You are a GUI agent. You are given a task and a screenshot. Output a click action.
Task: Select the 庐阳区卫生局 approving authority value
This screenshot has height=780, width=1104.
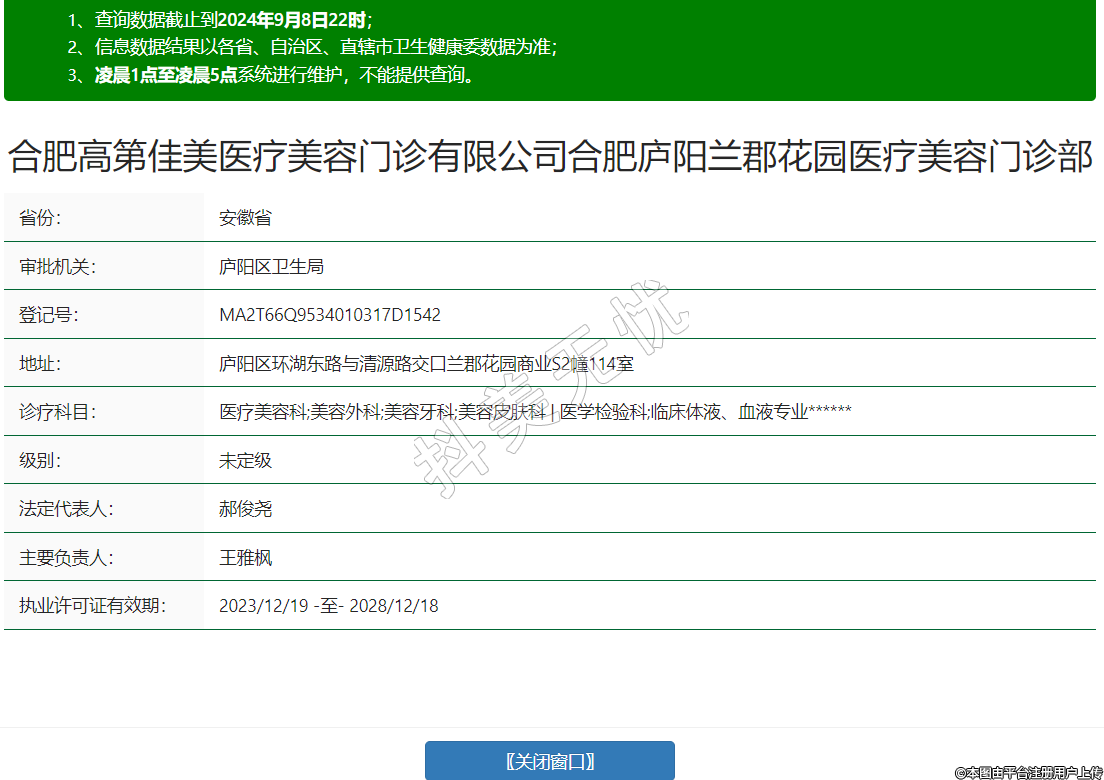(271, 267)
